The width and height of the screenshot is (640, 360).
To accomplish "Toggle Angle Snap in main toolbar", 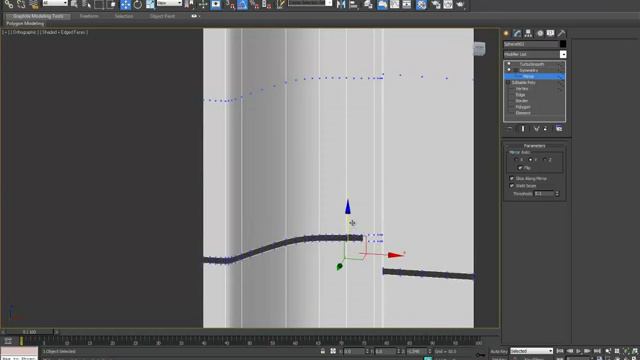I will 242,4.
